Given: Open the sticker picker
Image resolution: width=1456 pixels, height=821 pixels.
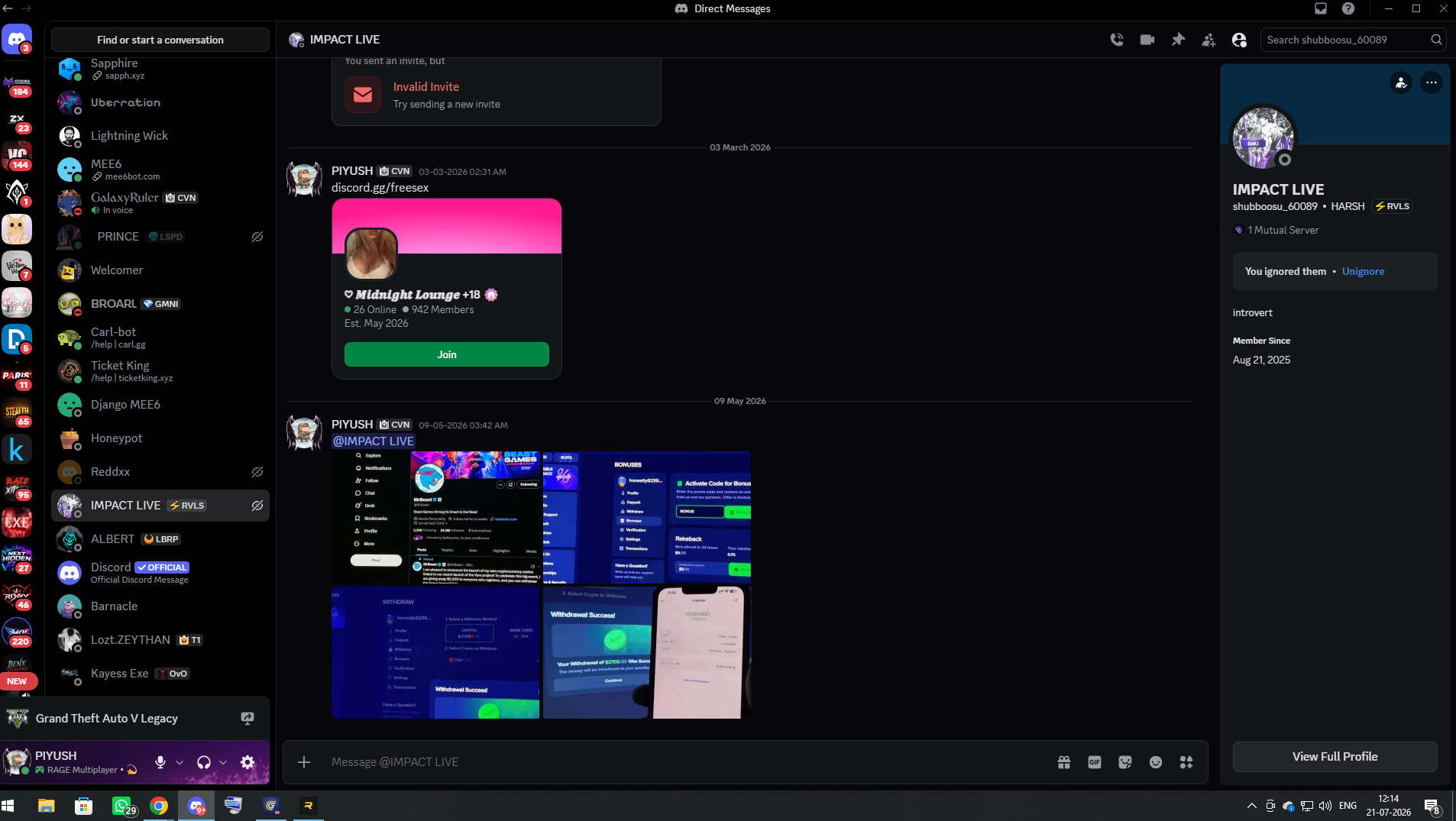Looking at the screenshot, I should click(x=1125, y=762).
